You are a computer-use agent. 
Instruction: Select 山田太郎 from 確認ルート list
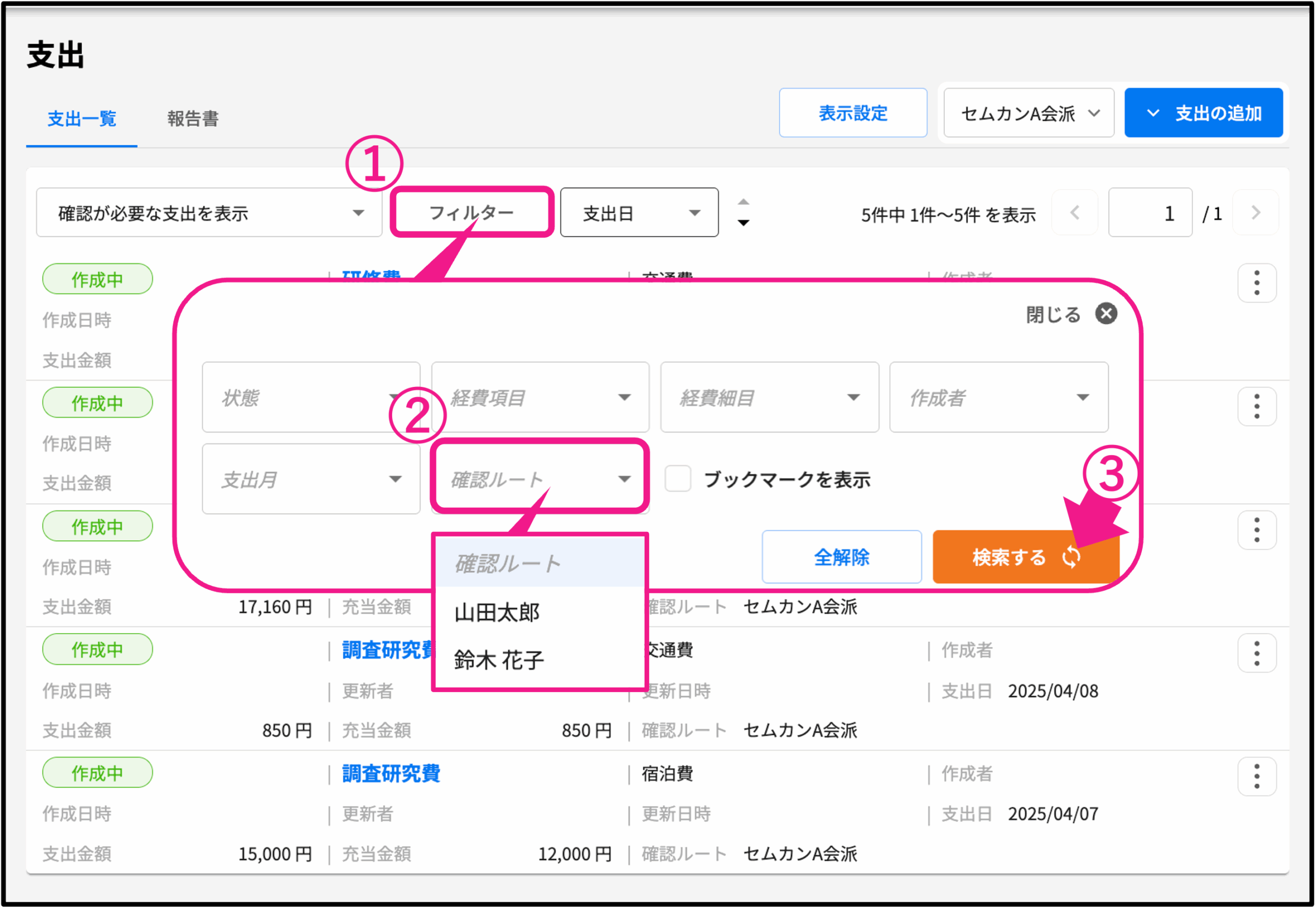[497, 613]
